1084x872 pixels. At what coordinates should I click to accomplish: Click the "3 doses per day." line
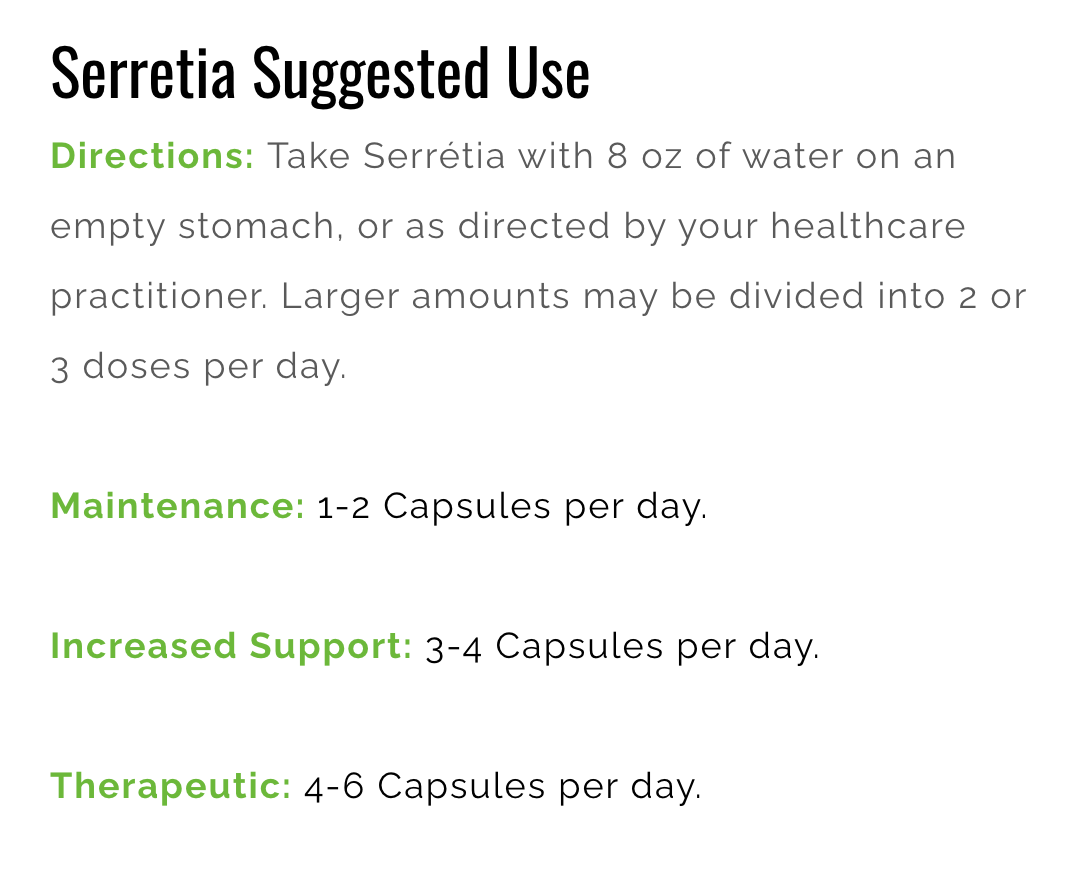pyautogui.click(x=198, y=367)
